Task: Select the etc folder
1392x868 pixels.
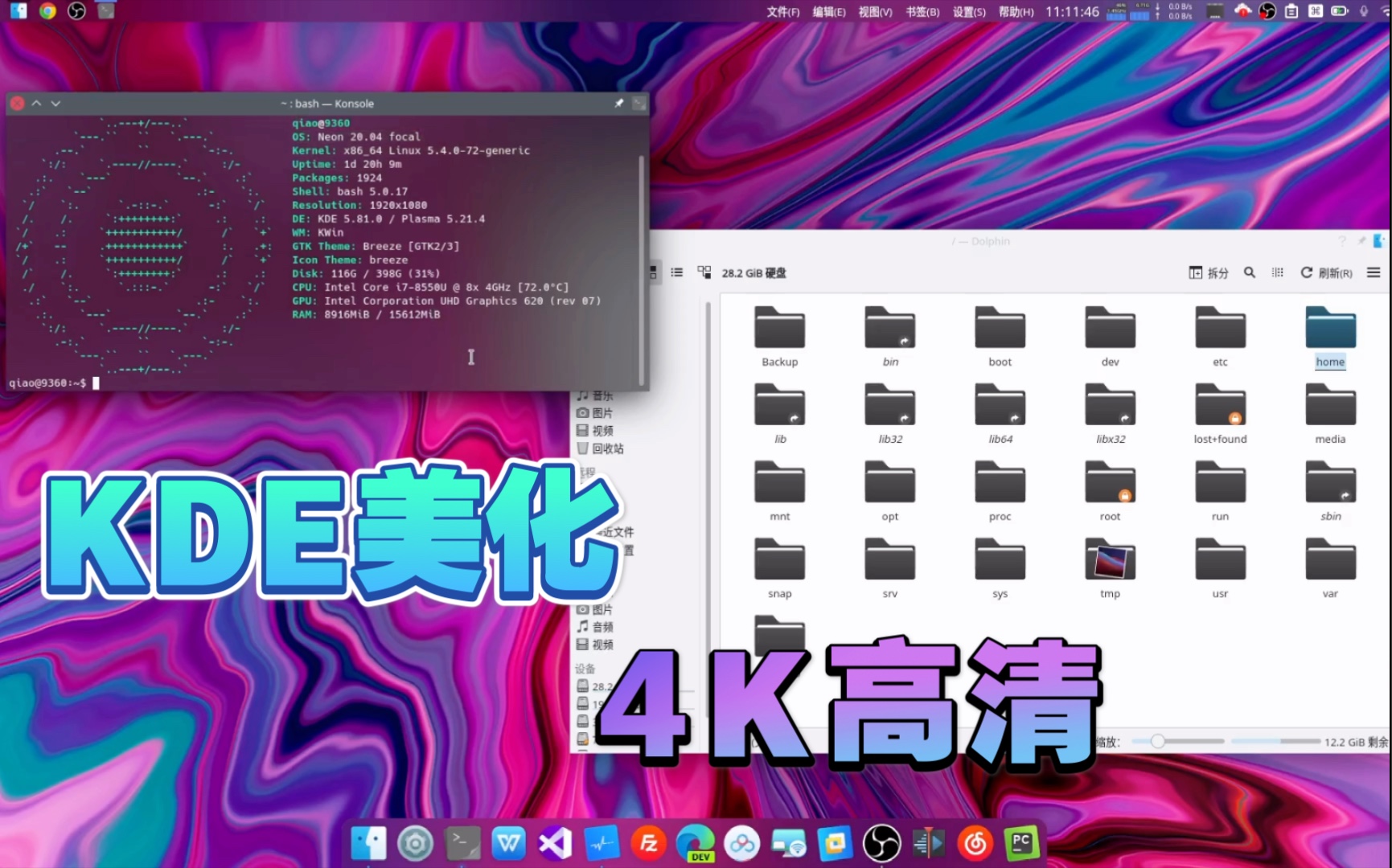Action: (1220, 338)
